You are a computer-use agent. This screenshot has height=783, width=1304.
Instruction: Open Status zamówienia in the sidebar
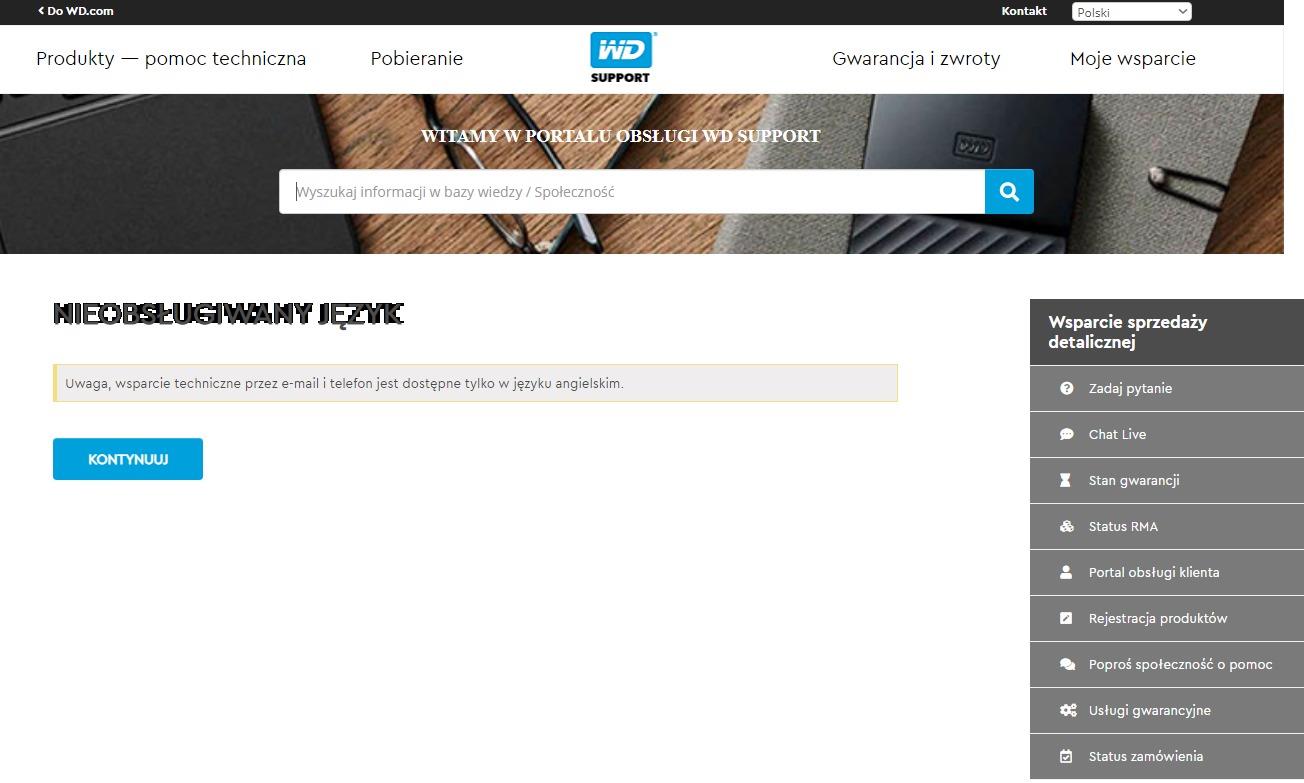(x=1167, y=756)
